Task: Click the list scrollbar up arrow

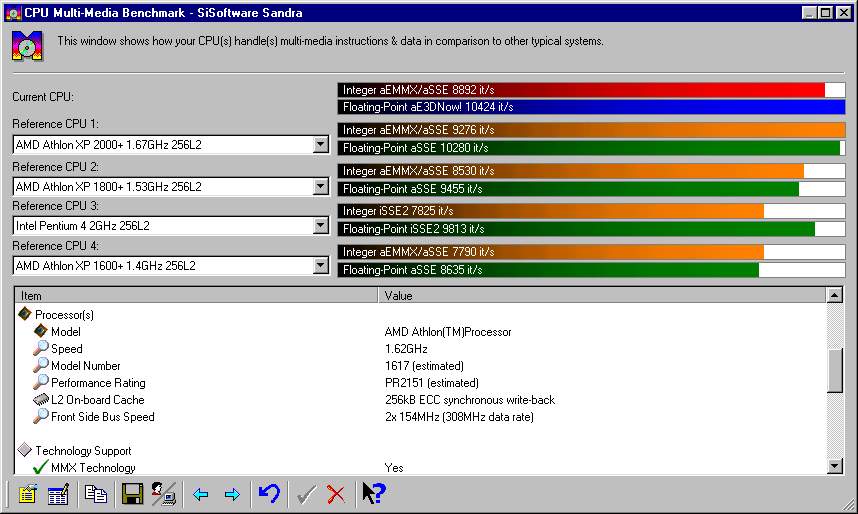Action: (x=834, y=296)
